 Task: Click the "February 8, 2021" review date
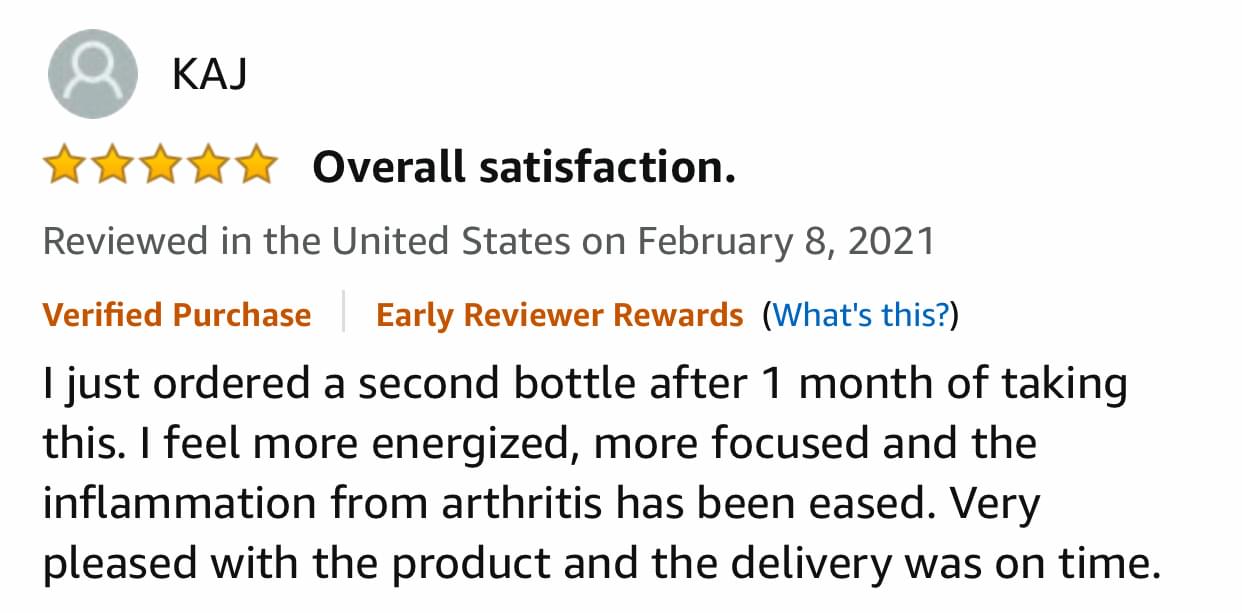point(786,242)
